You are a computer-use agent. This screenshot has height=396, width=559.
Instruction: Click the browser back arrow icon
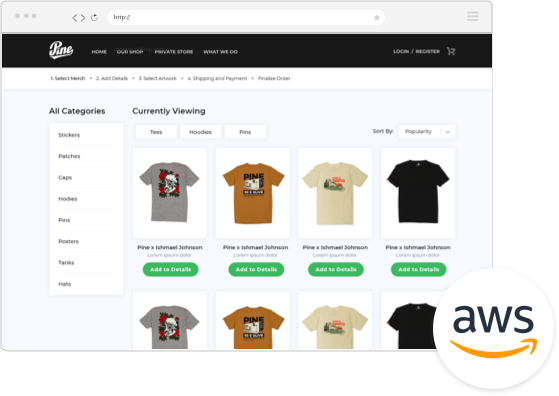[75, 17]
